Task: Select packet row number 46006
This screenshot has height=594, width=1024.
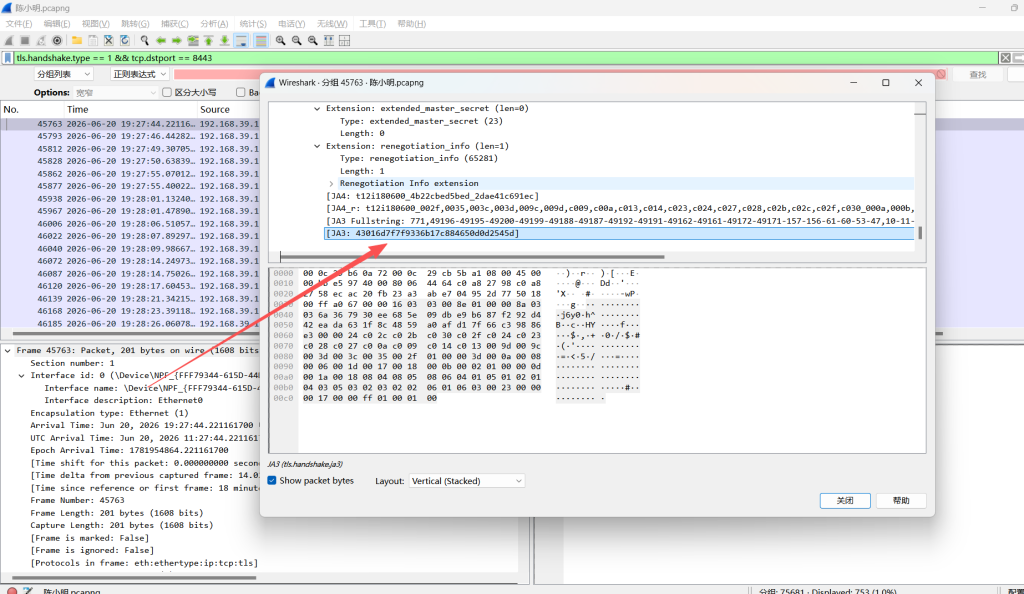Action: (x=130, y=224)
